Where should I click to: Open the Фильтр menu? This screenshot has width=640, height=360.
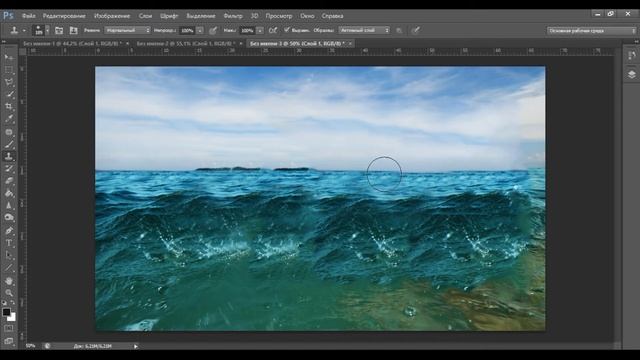coord(233,16)
